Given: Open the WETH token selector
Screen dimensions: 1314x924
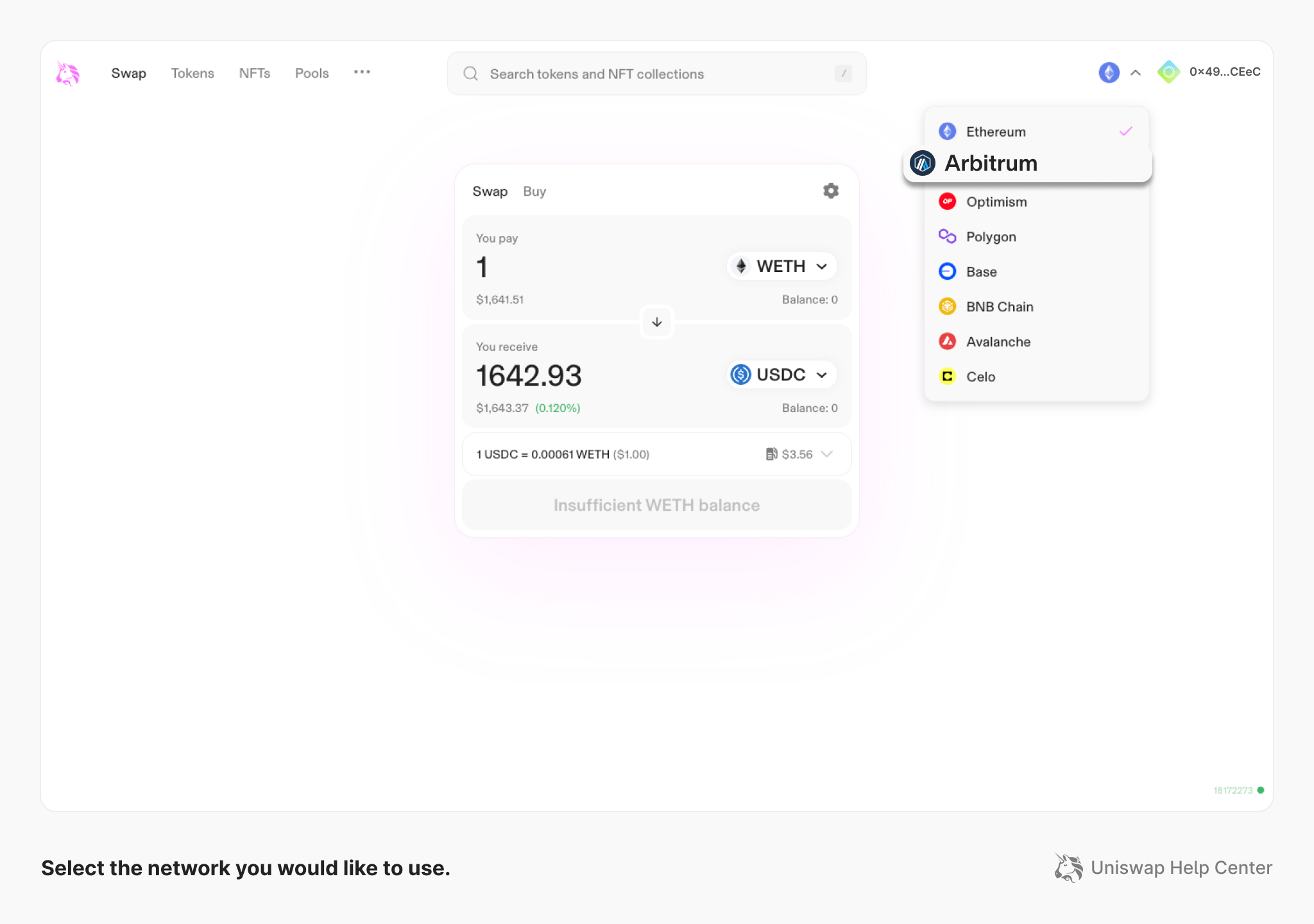Looking at the screenshot, I should click(781, 266).
